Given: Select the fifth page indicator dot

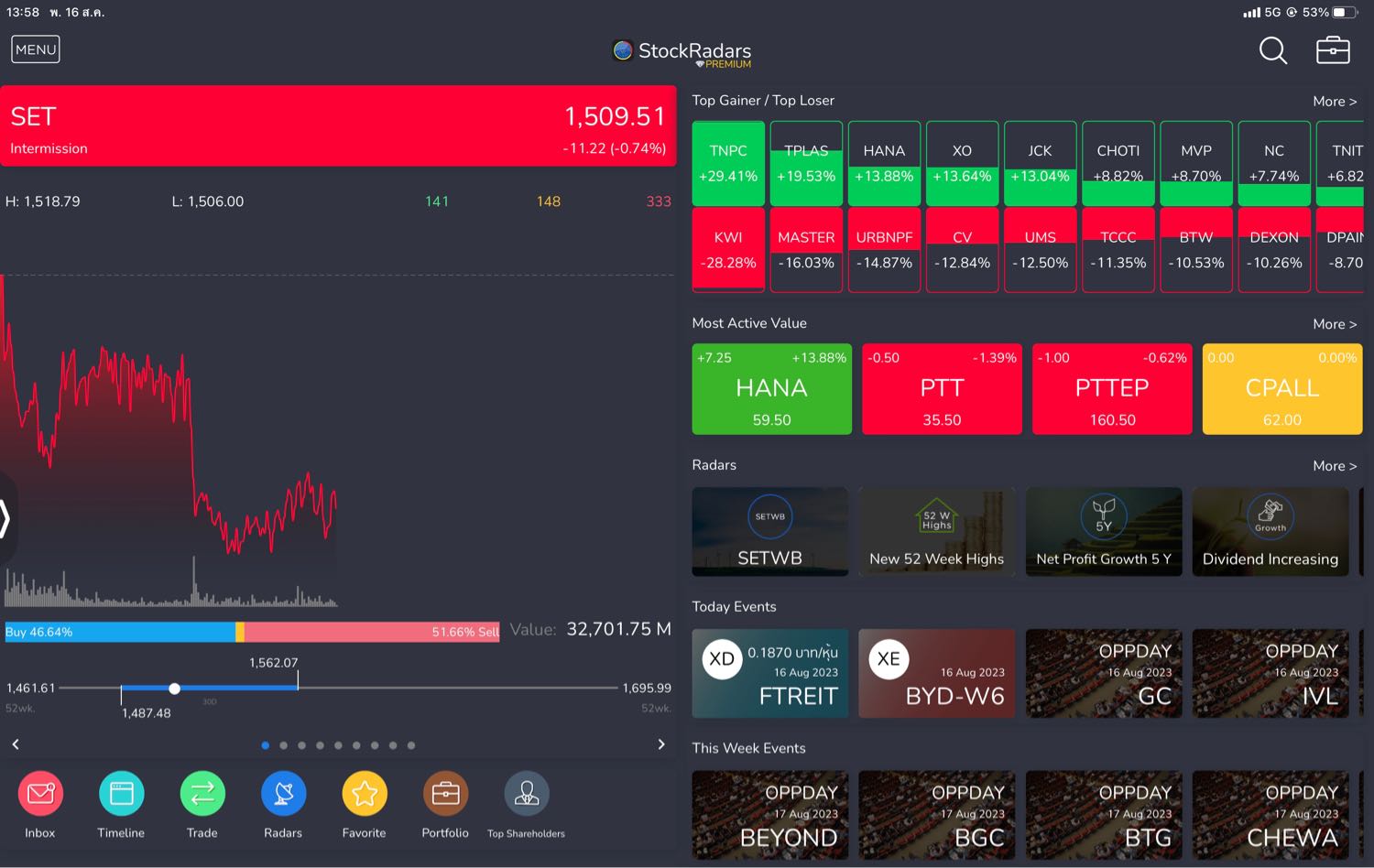Looking at the screenshot, I should [338, 745].
